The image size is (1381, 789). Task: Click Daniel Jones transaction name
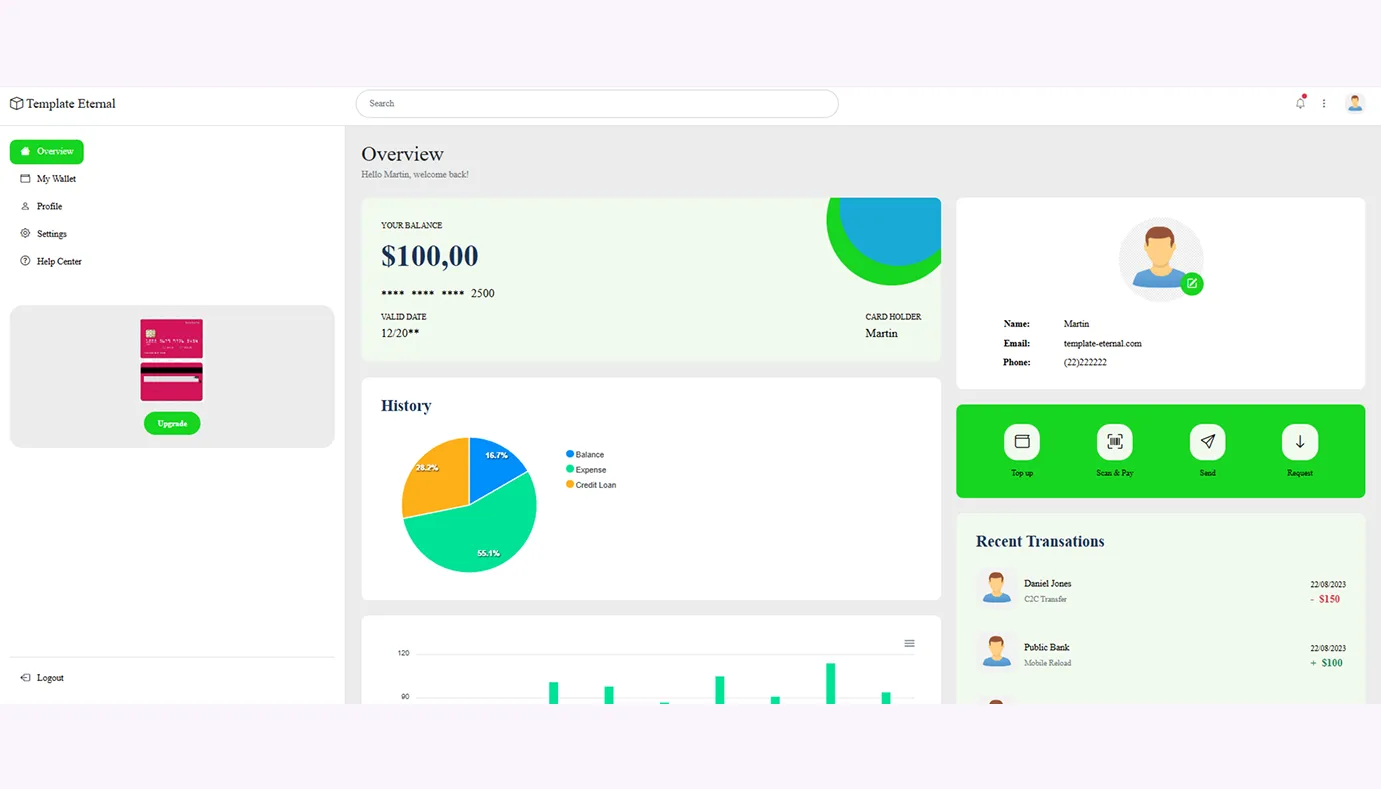pyautogui.click(x=1047, y=584)
